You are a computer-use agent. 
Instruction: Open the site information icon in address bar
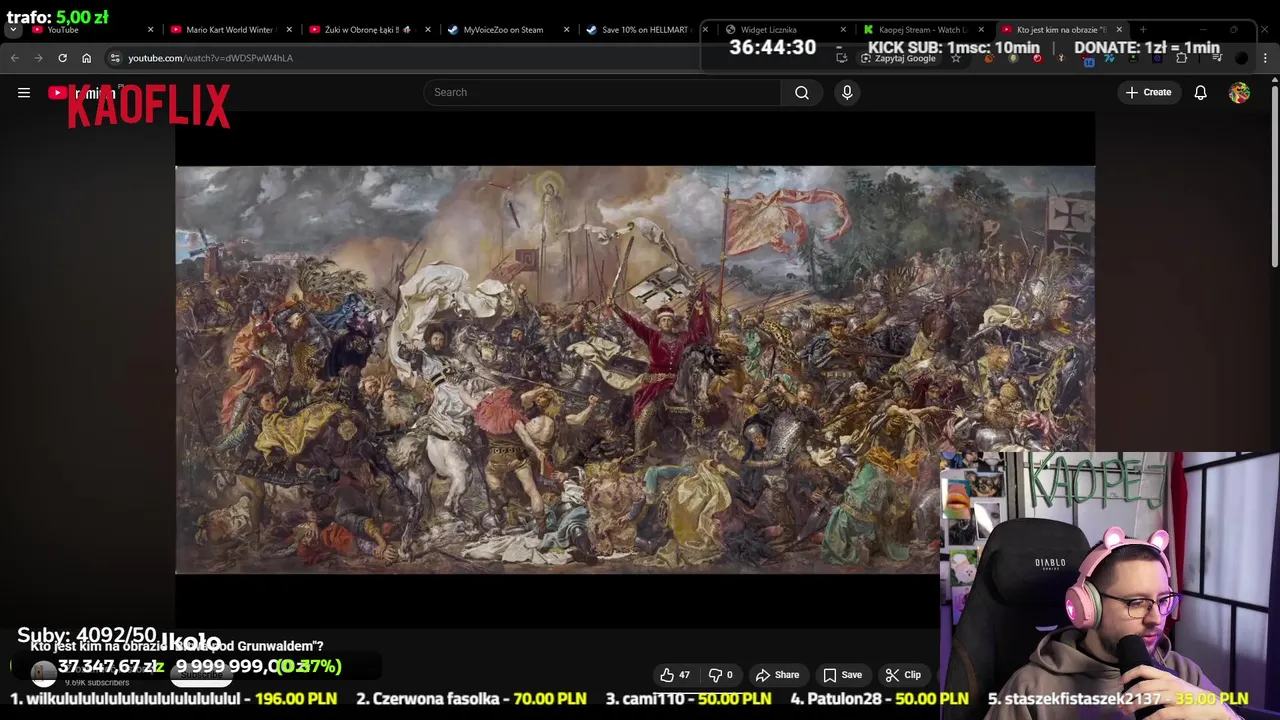pyautogui.click(x=115, y=58)
